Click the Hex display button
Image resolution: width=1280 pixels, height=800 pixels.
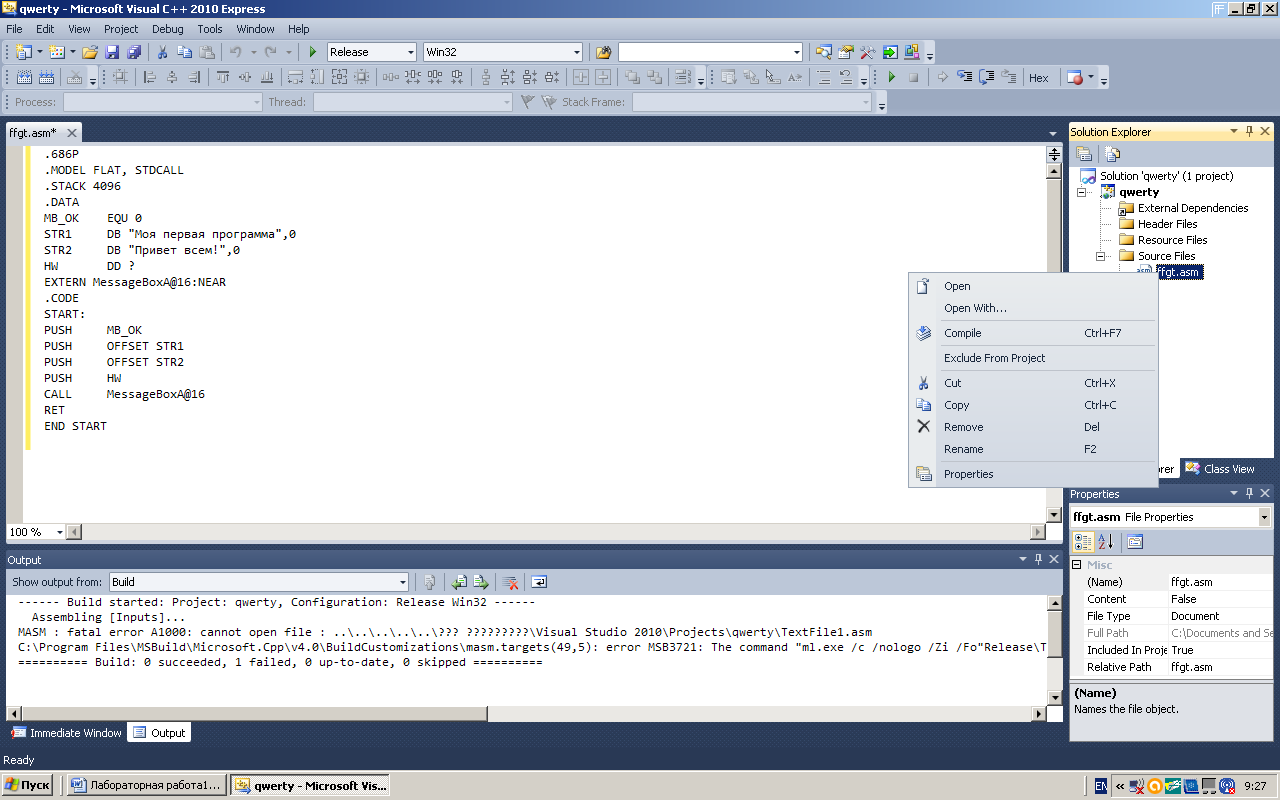point(1039,77)
